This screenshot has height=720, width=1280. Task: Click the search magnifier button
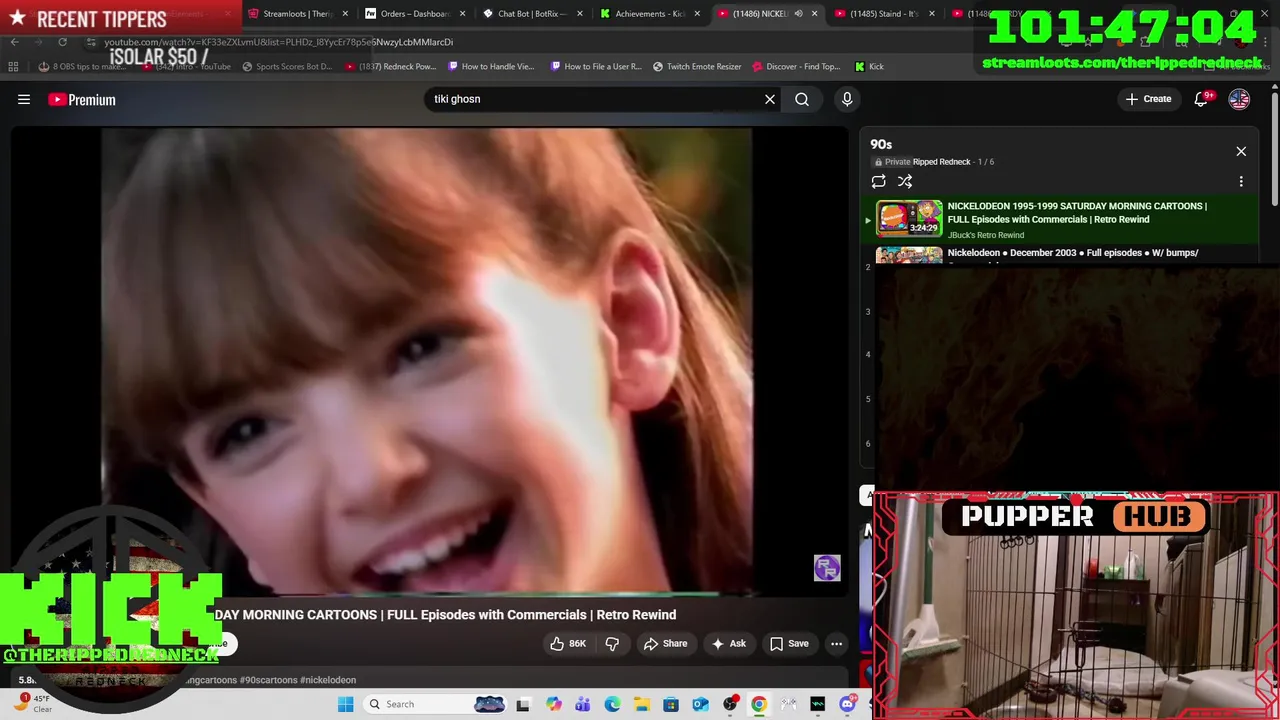coord(802,99)
